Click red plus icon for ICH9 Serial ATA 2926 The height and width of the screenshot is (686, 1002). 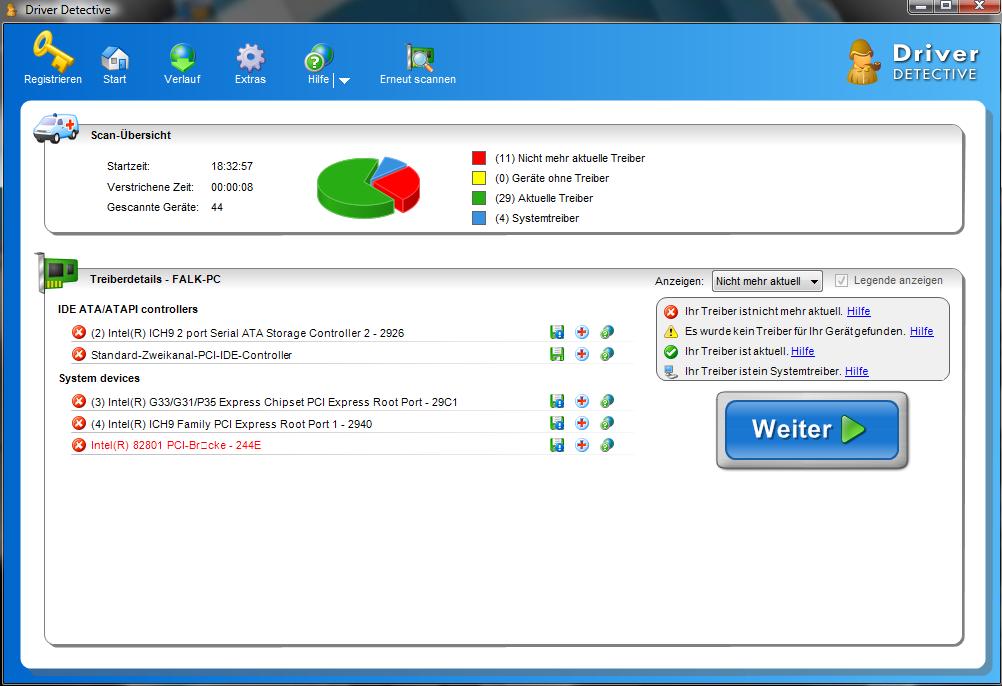[582, 332]
